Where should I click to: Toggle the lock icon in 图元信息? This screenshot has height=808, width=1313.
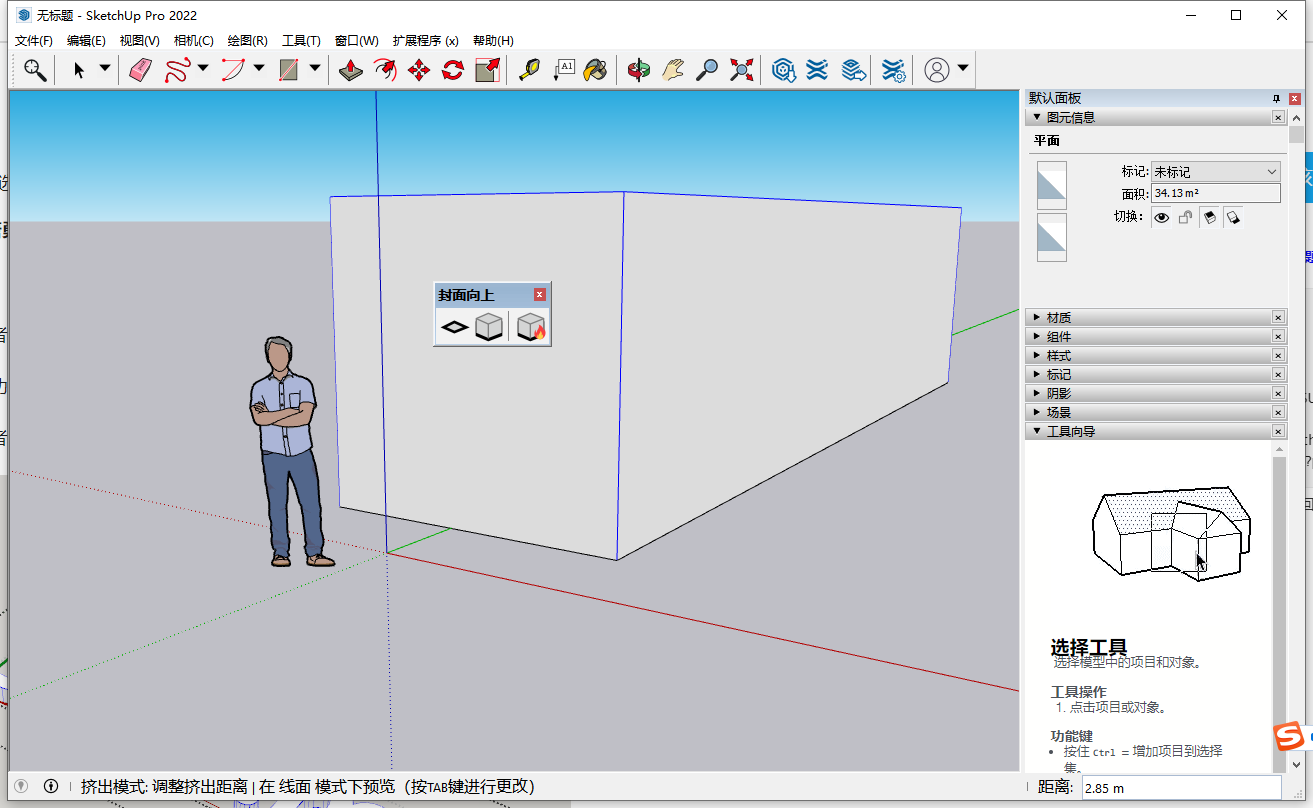pyautogui.click(x=1185, y=217)
